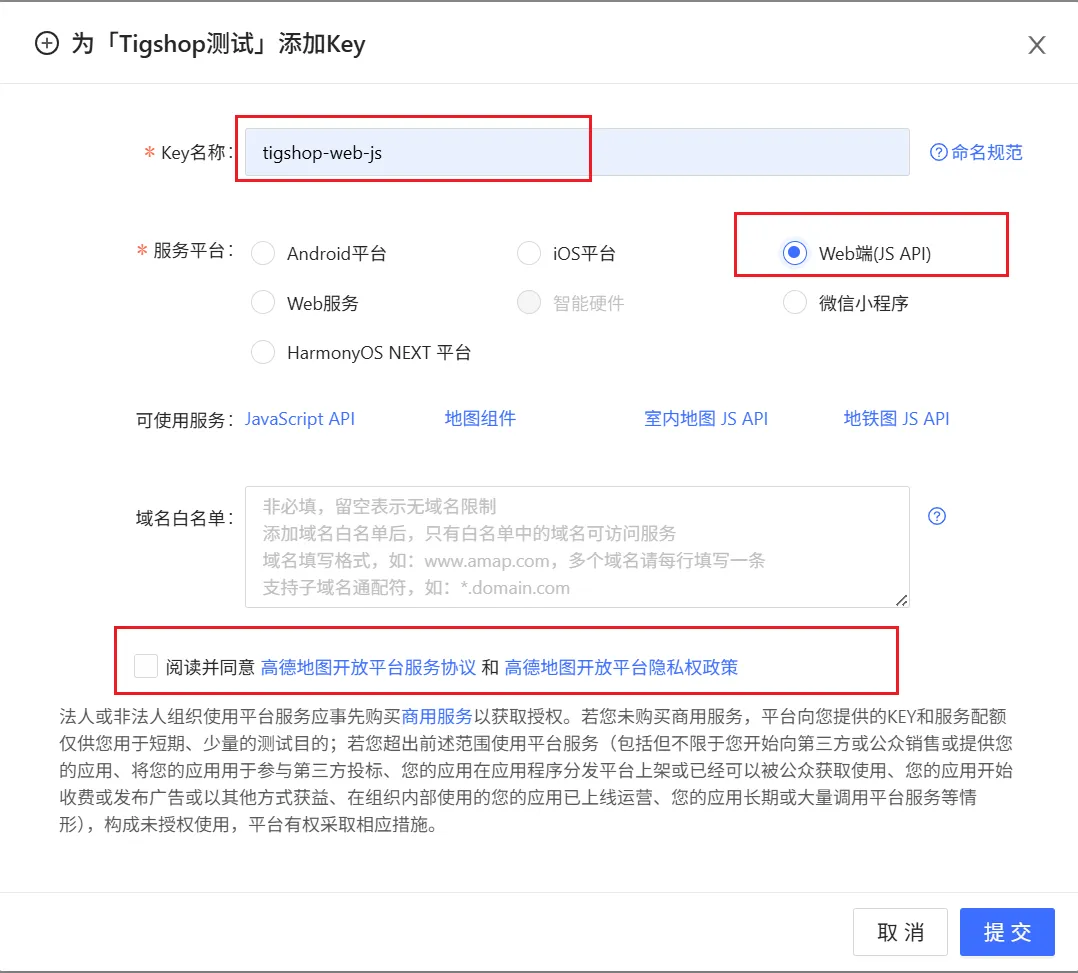Viewport: 1078px width, 973px height.
Task: Tick the 阅读并同意 agreement checkbox
Action: pyautogui.click(x=146, y=666)
